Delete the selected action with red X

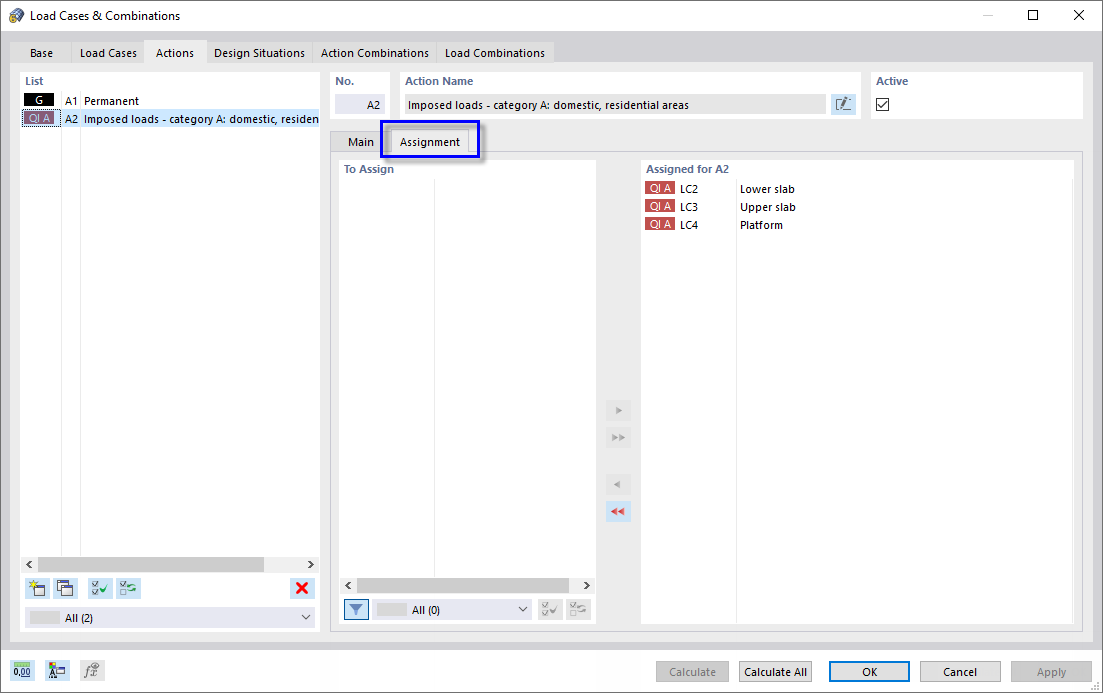tap(302, 588)
